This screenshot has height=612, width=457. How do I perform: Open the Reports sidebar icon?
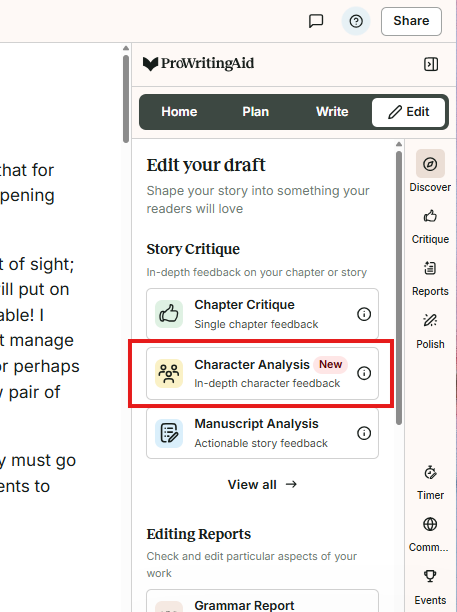[430, 268]
